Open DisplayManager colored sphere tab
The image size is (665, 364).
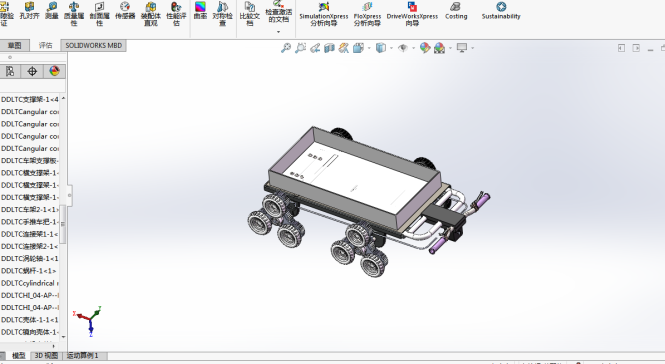pyautogui.click(x=54, y=71)
